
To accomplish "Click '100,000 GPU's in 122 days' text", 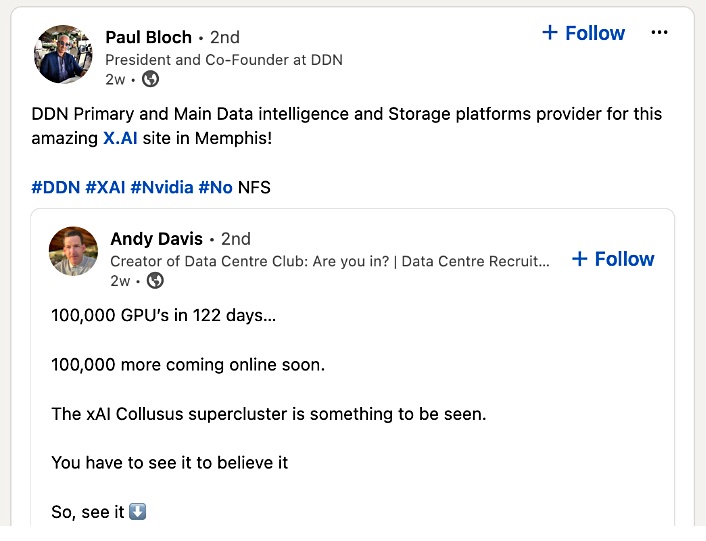I will (x=163, y=315).
